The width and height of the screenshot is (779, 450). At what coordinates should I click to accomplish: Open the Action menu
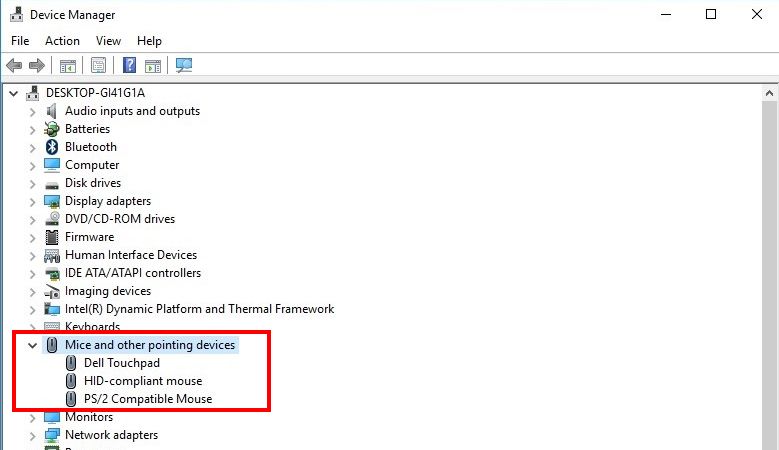62,41
